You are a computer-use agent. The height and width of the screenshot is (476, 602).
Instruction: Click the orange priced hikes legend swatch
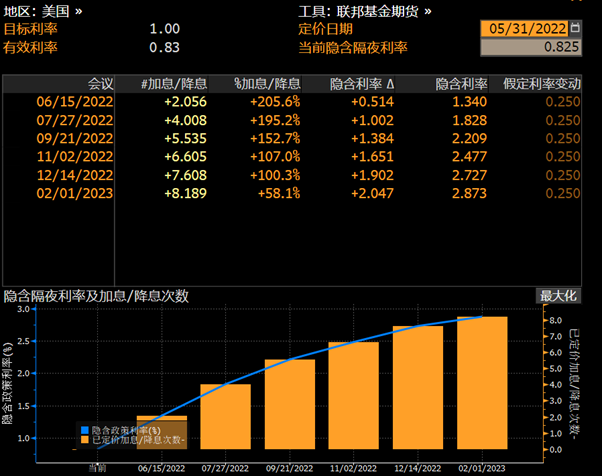[x=83, y=439]
